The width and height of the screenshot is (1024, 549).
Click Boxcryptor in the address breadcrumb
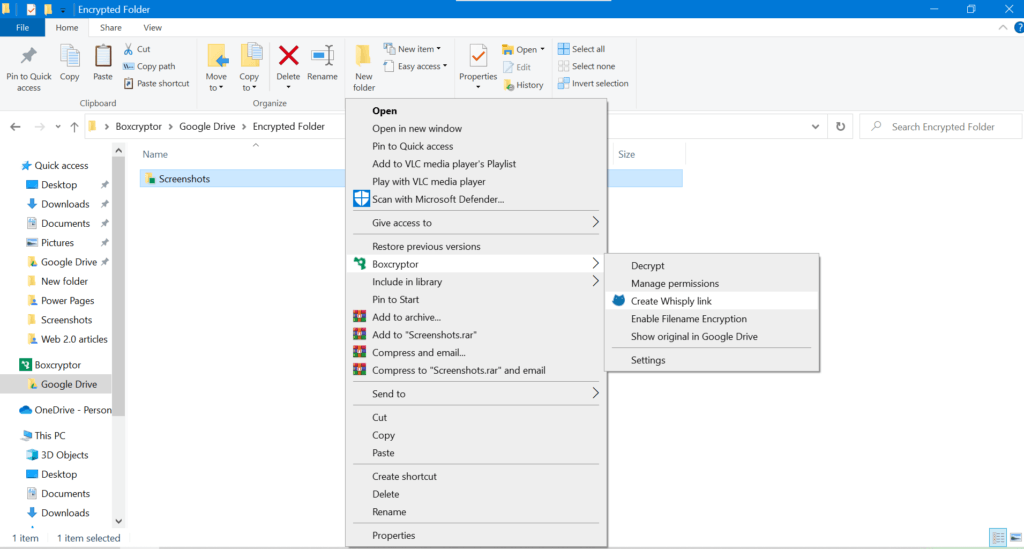click(138, 127)
